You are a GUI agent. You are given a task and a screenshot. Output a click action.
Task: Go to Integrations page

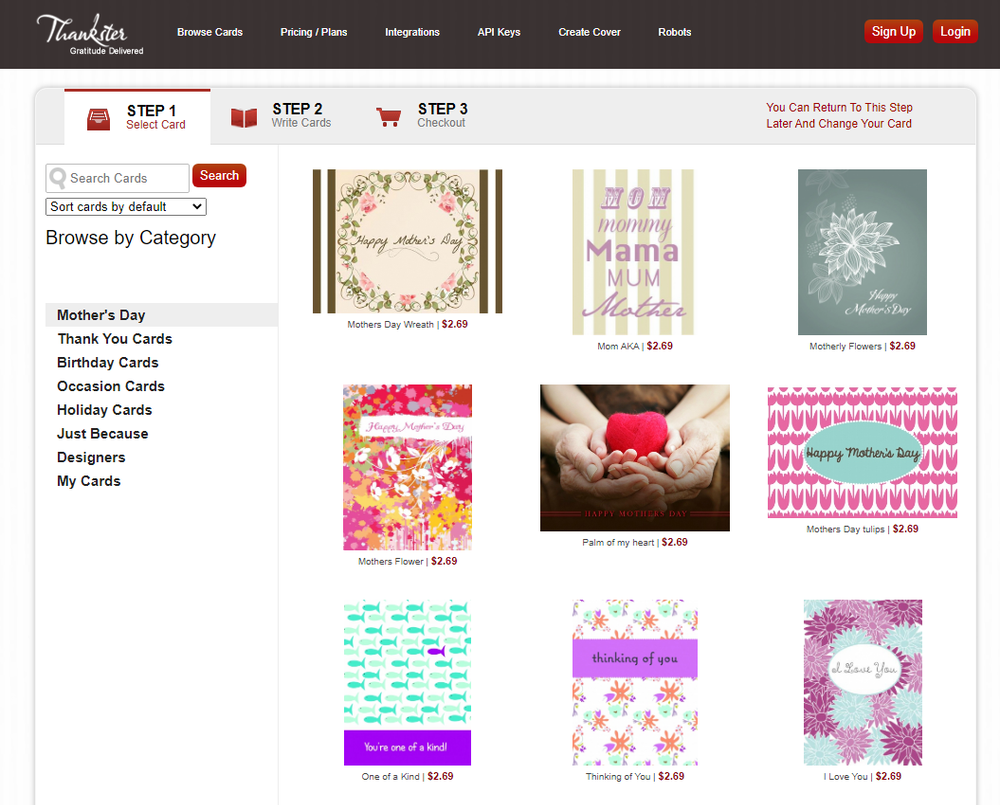tap(412, 32)
